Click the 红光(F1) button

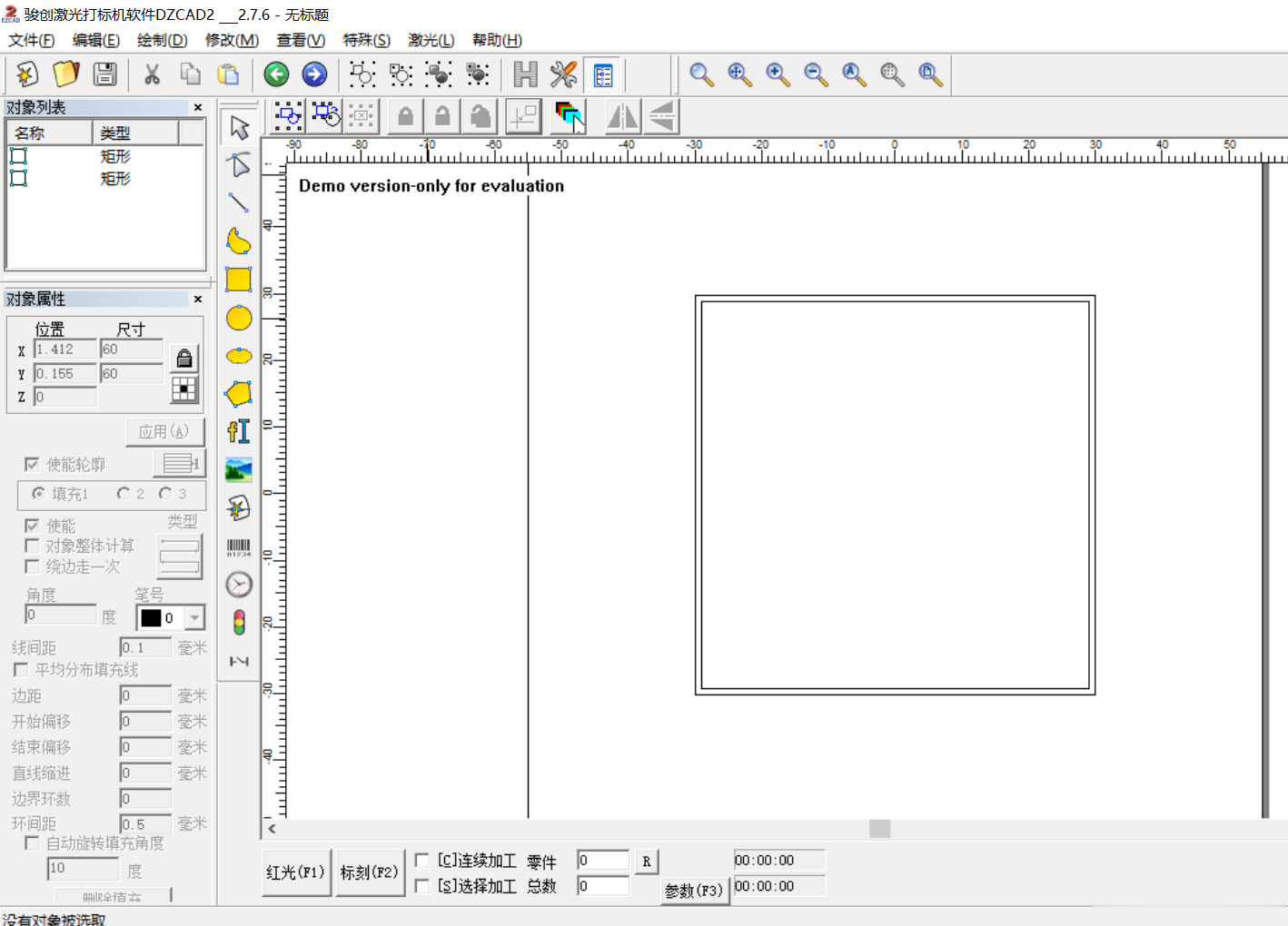pos(296,872)
